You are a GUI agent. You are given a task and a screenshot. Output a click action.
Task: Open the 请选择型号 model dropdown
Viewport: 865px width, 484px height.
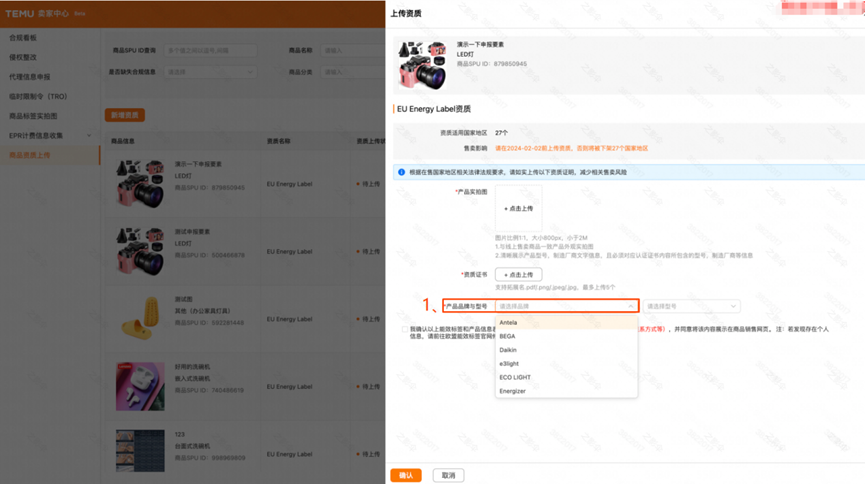click(x=691, y=306)
